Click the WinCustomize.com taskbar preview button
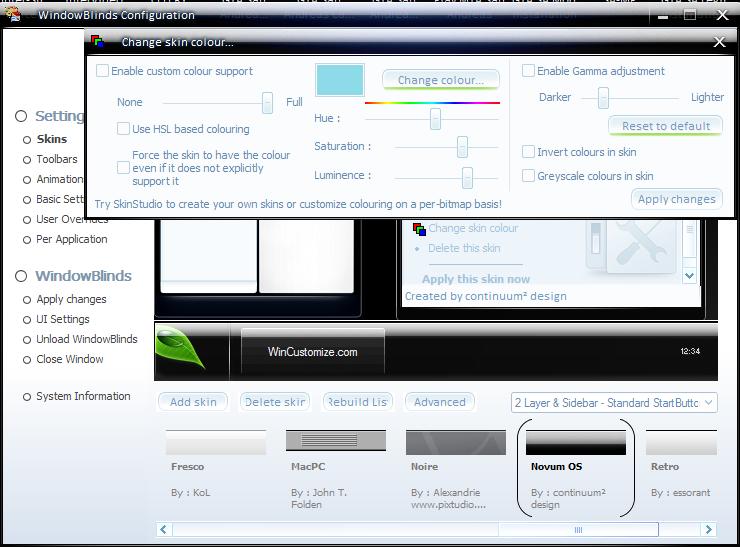The width and height of the screenshot is (740, 547). (312, 351)
